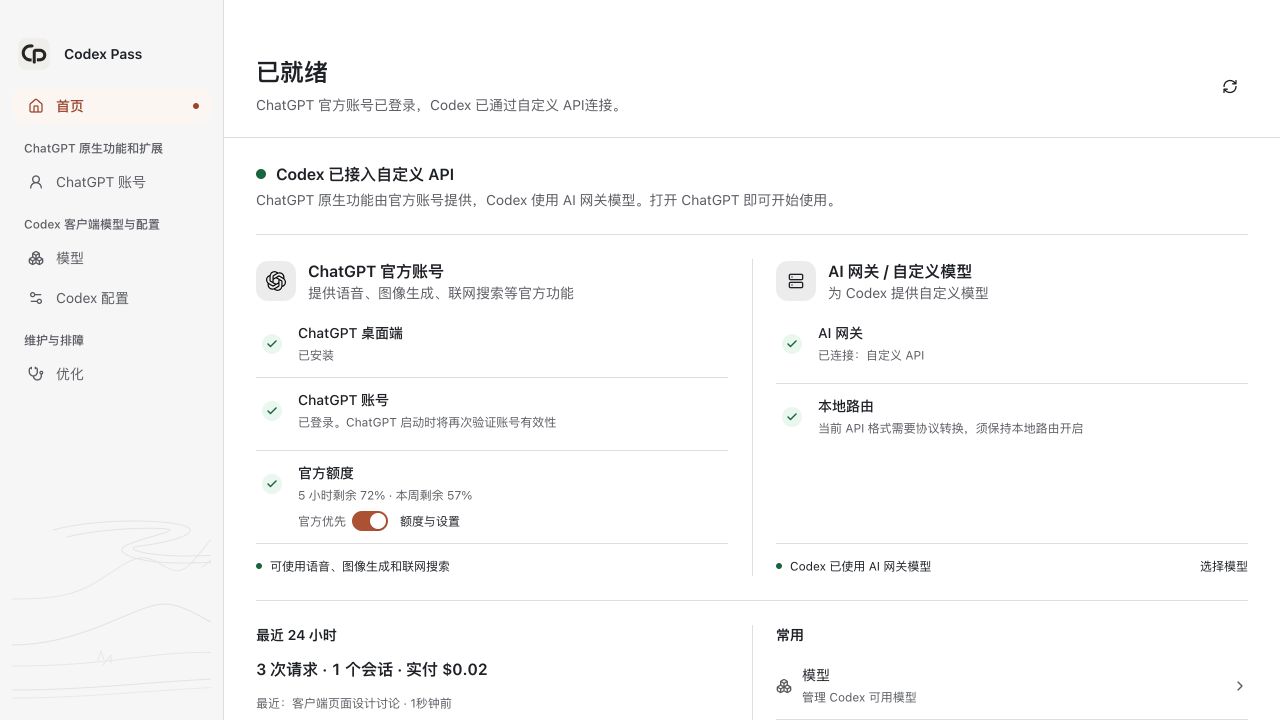Click the Codex Pass app title
Screen dimensions: 1280x720
click(103, 54)
